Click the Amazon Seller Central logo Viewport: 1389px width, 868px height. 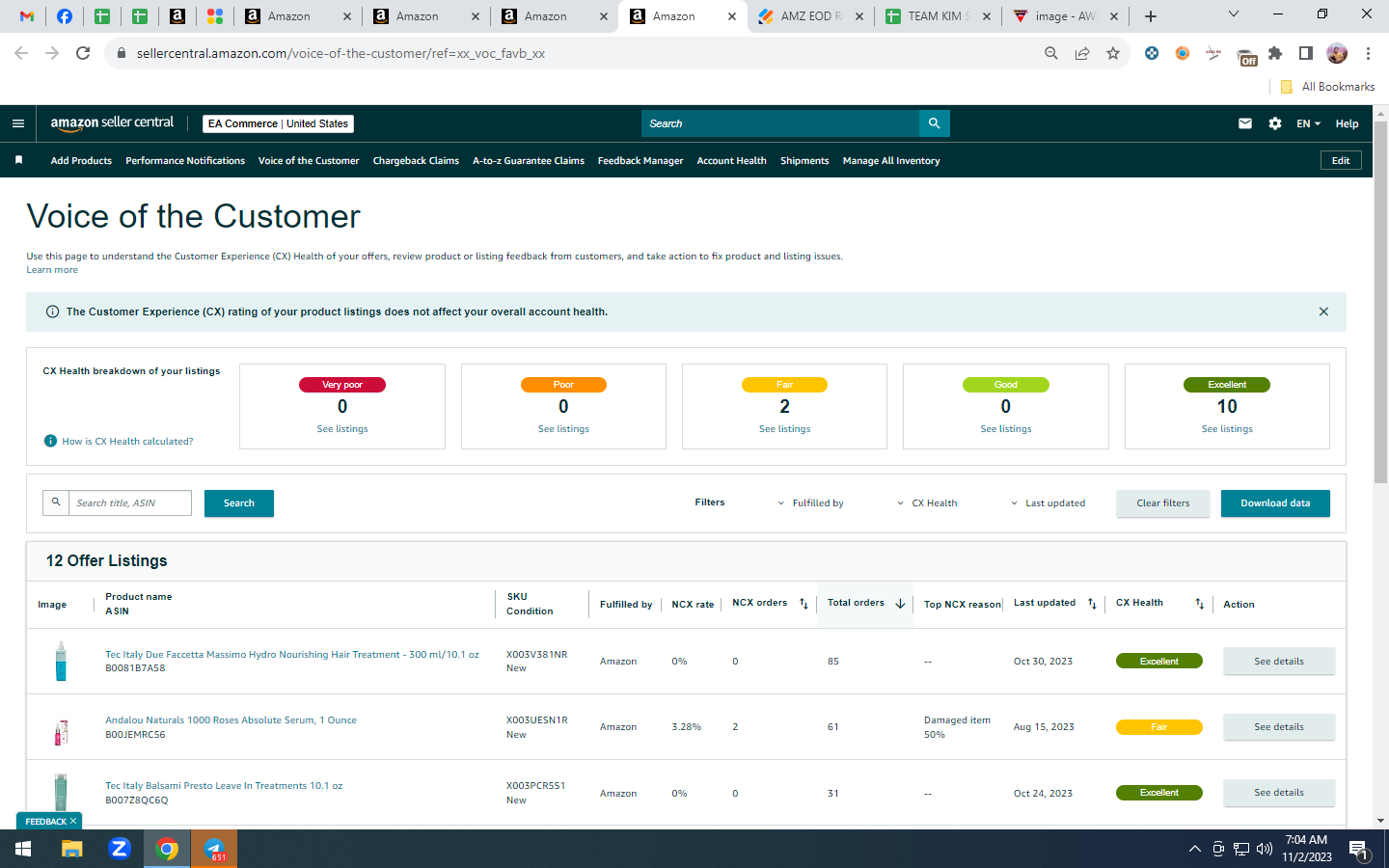tap(112, 123)
